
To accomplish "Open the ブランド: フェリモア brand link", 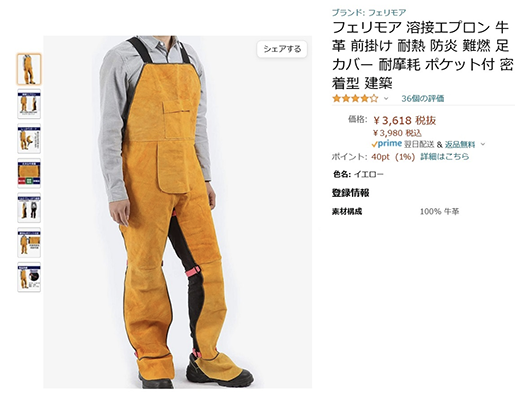I will (369, 13).
